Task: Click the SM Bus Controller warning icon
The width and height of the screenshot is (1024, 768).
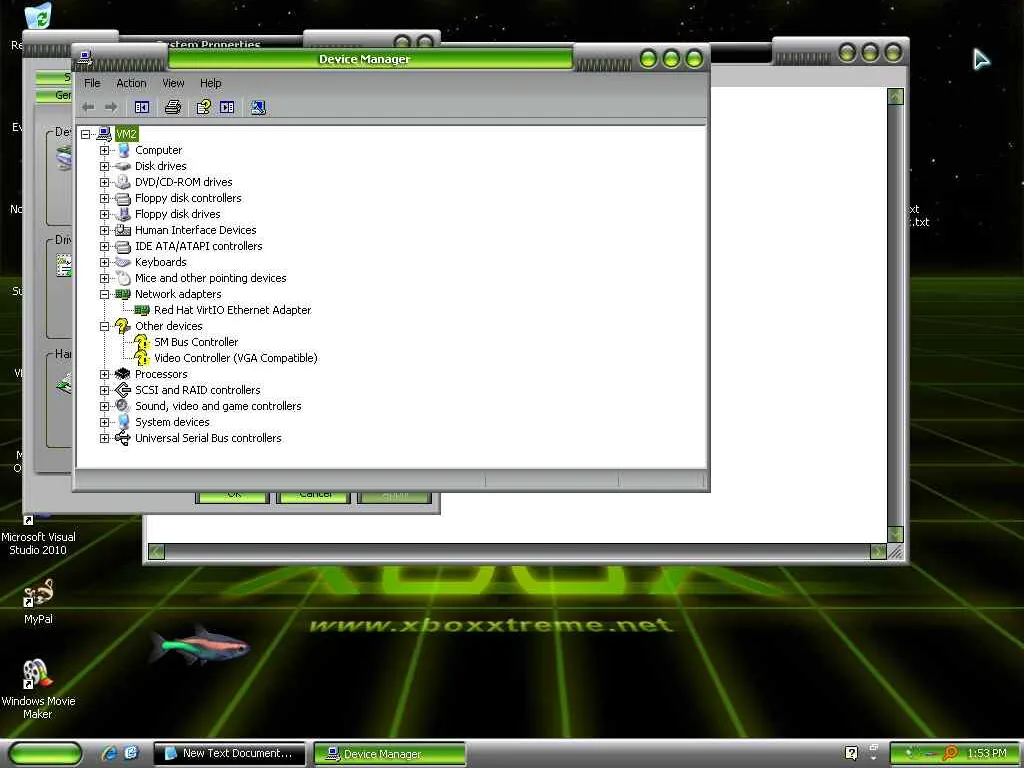Action: (x=142, y=342)
